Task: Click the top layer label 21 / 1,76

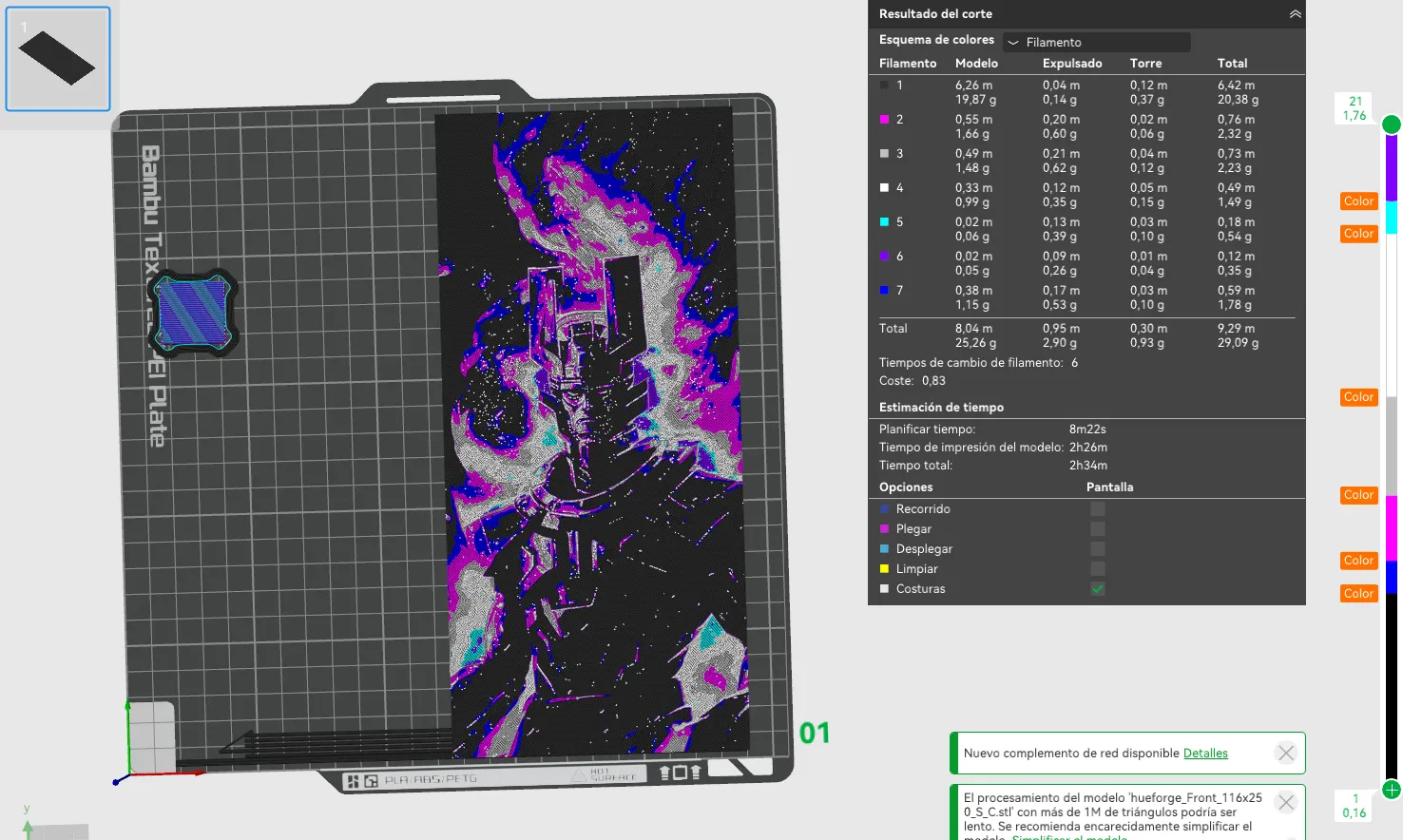Action: [1355, 108]
